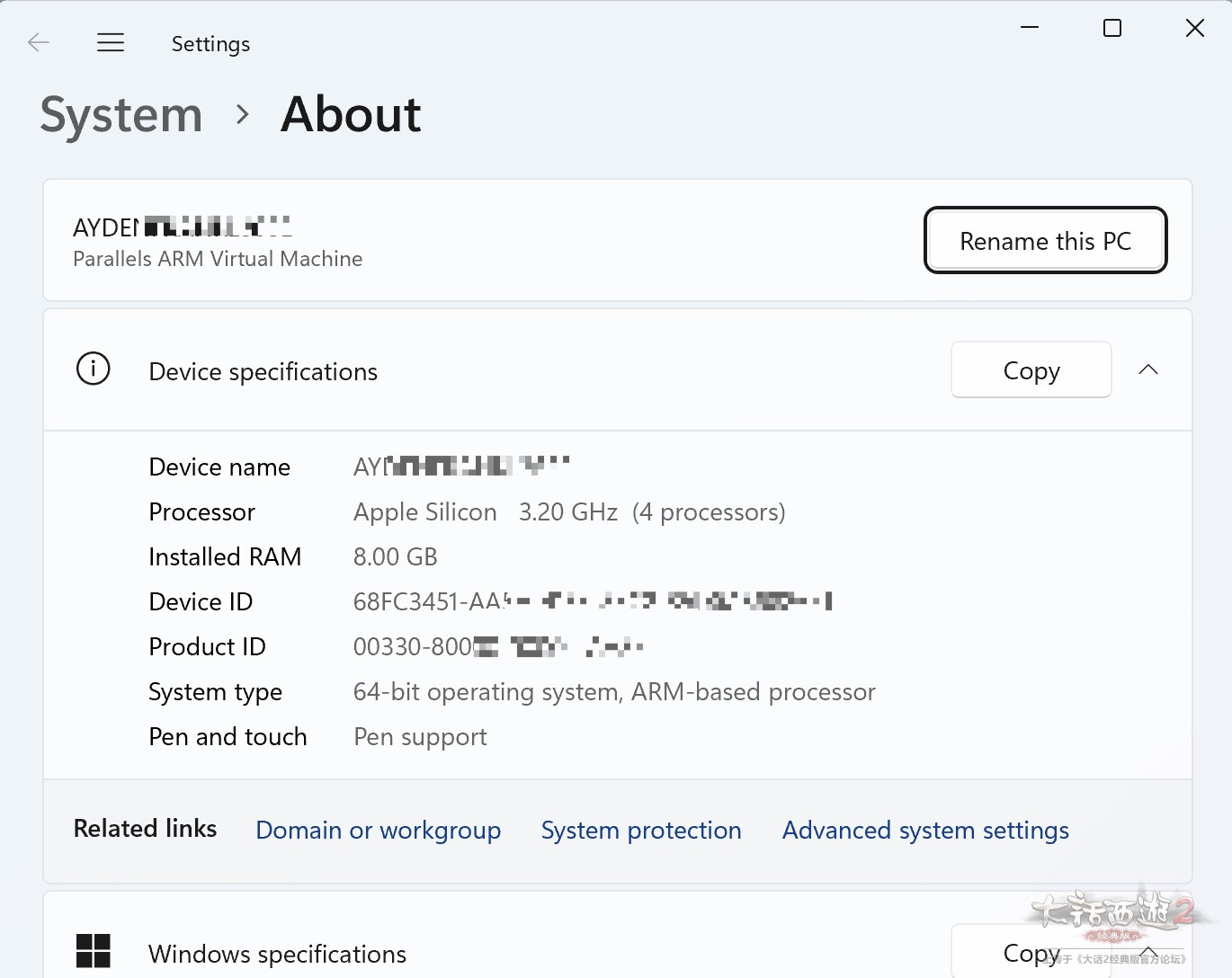The height and width of the screenshot is (978, 1232).
Task: Click the Pen and touch label
Action: tap(228, 737)
